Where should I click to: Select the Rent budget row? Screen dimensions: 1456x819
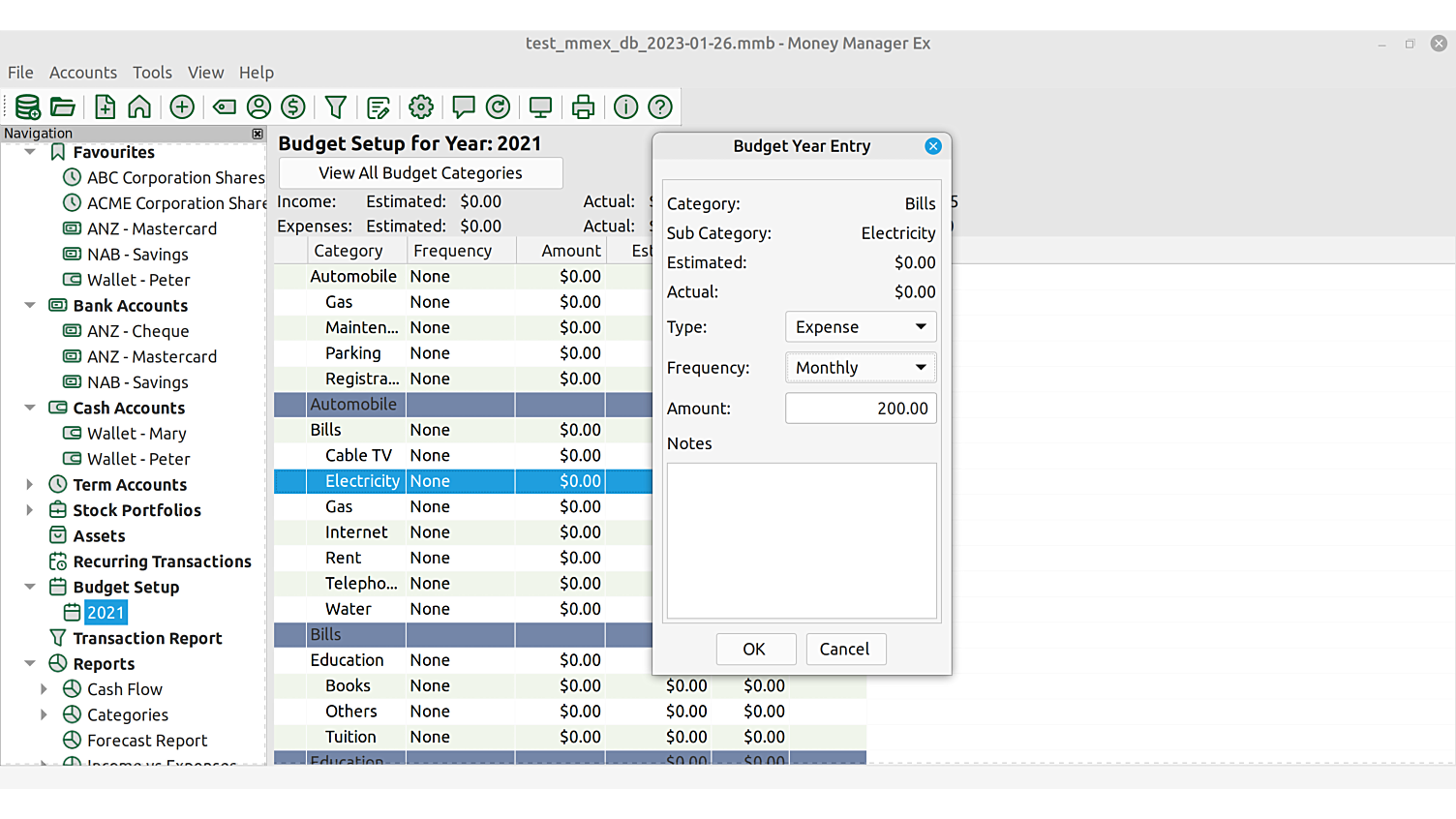click(x=463, y=558)
